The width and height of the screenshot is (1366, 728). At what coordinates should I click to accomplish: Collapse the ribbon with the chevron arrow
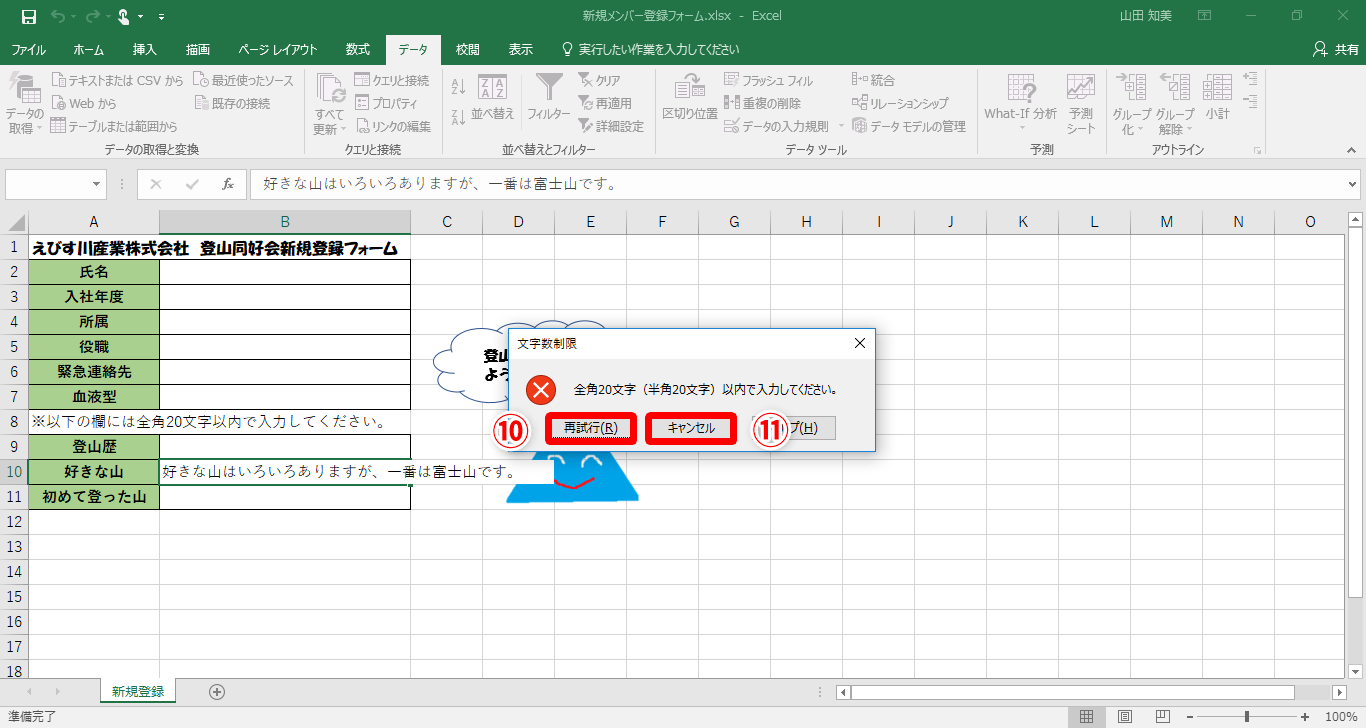coord(1350,150)
